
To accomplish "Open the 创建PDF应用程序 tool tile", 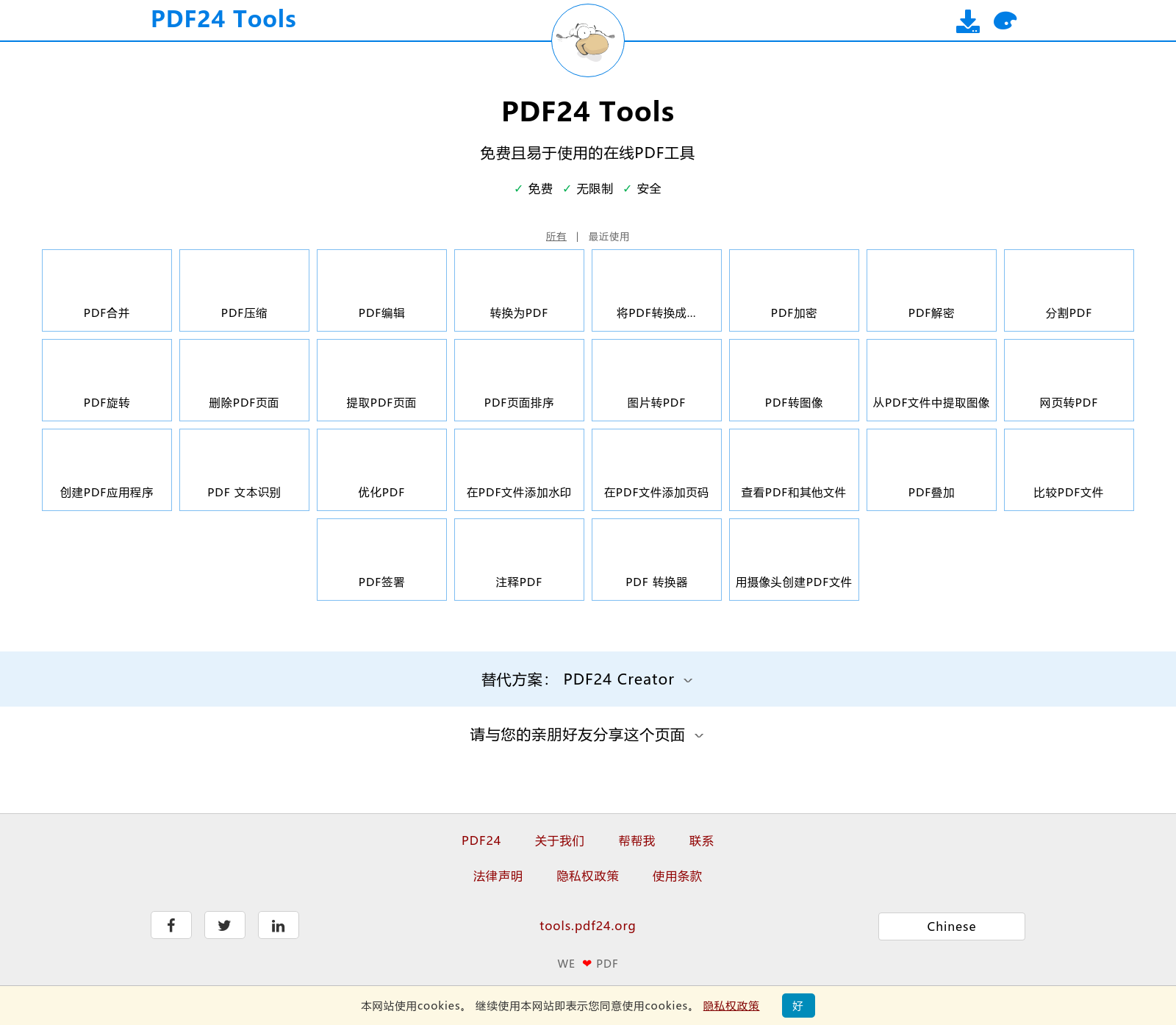I will pos(107,470).
